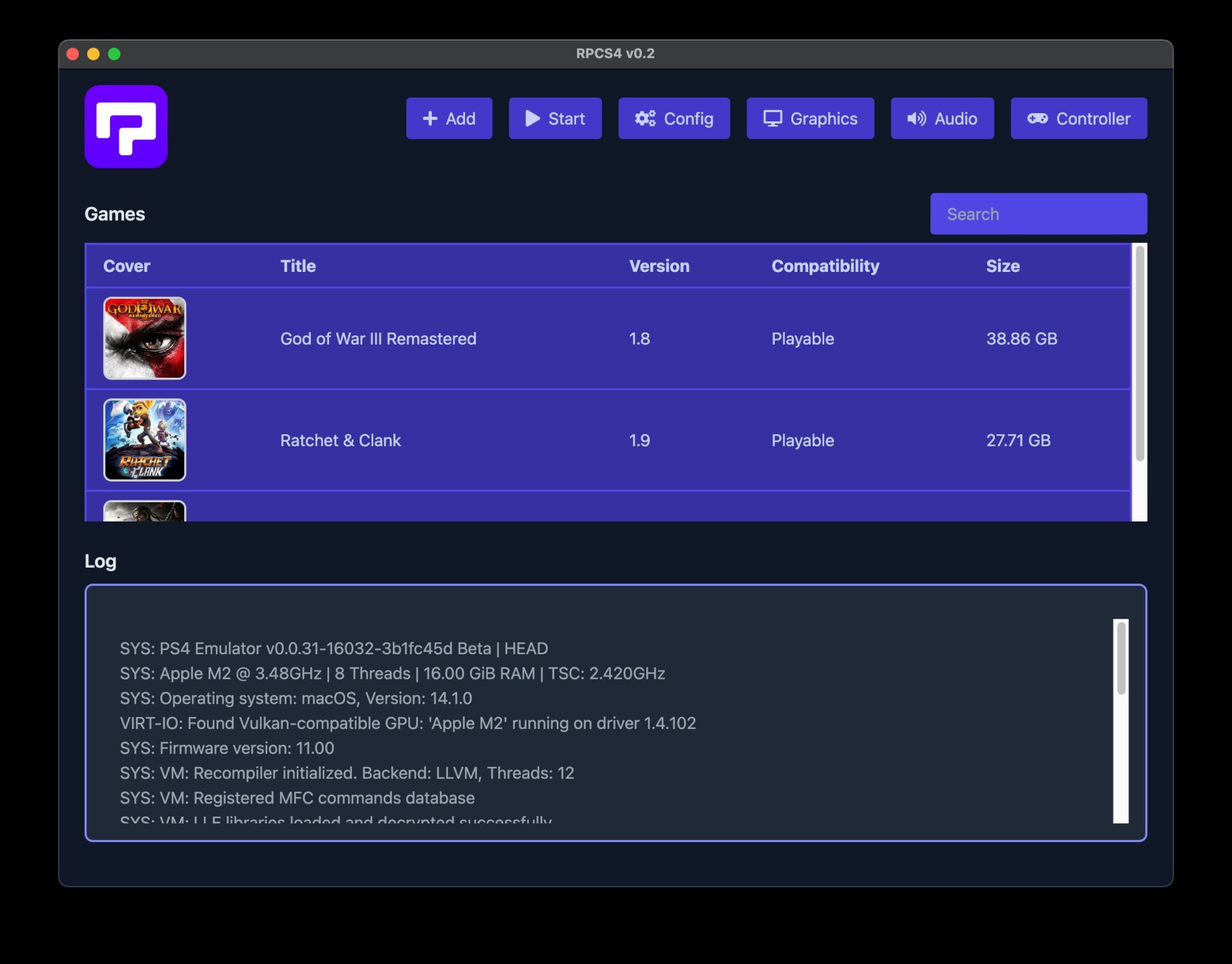
Task: Click the VIRT-IO Vulkan GPU log line
Action: [x=408, y=723]
